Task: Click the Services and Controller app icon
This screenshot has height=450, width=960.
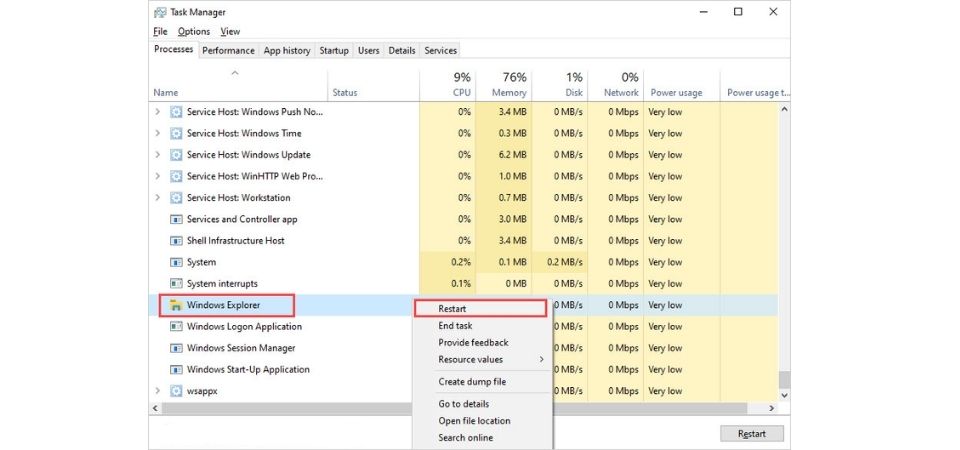Action: pos(176,219)
